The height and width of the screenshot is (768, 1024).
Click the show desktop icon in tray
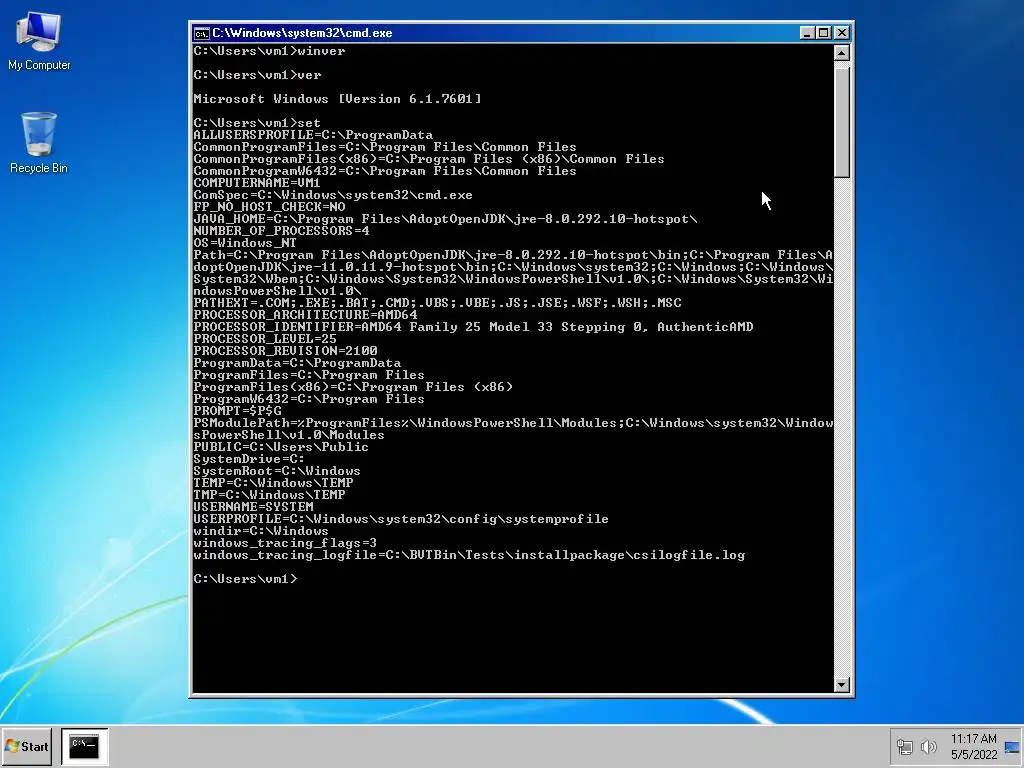[1012, 747]
